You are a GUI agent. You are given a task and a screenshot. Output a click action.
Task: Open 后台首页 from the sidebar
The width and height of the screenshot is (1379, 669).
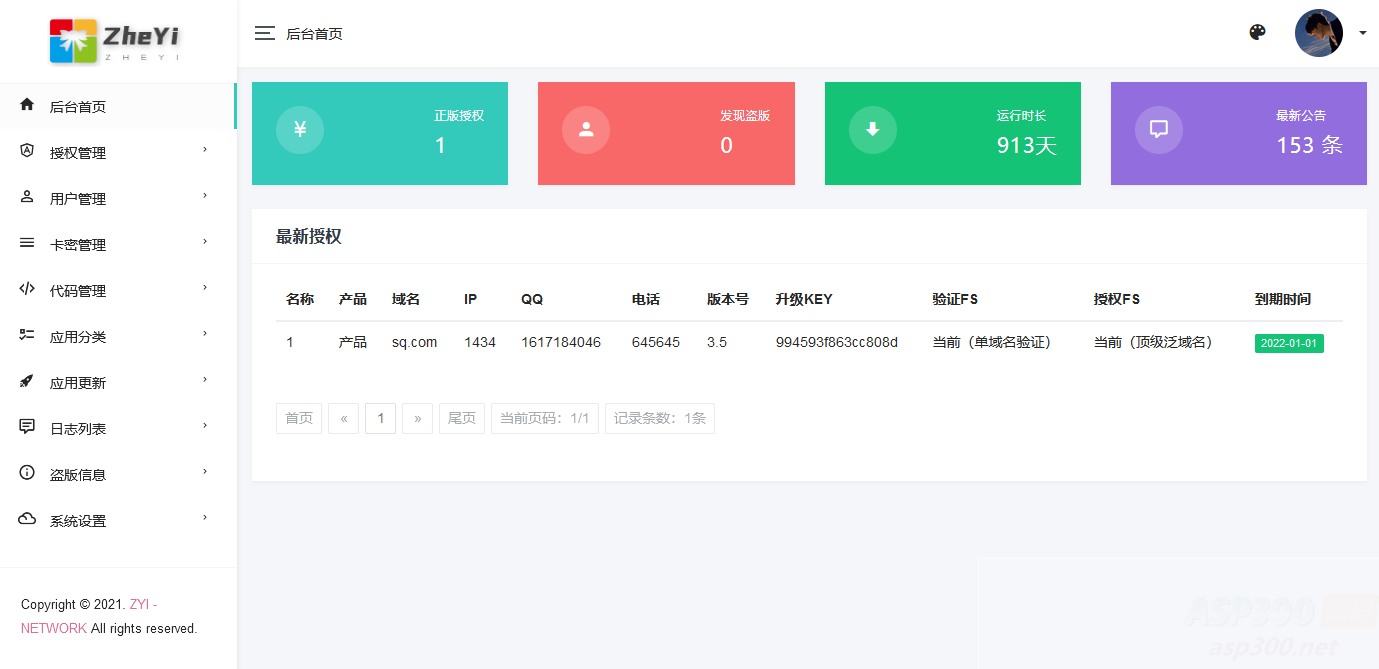coord(76,105)
